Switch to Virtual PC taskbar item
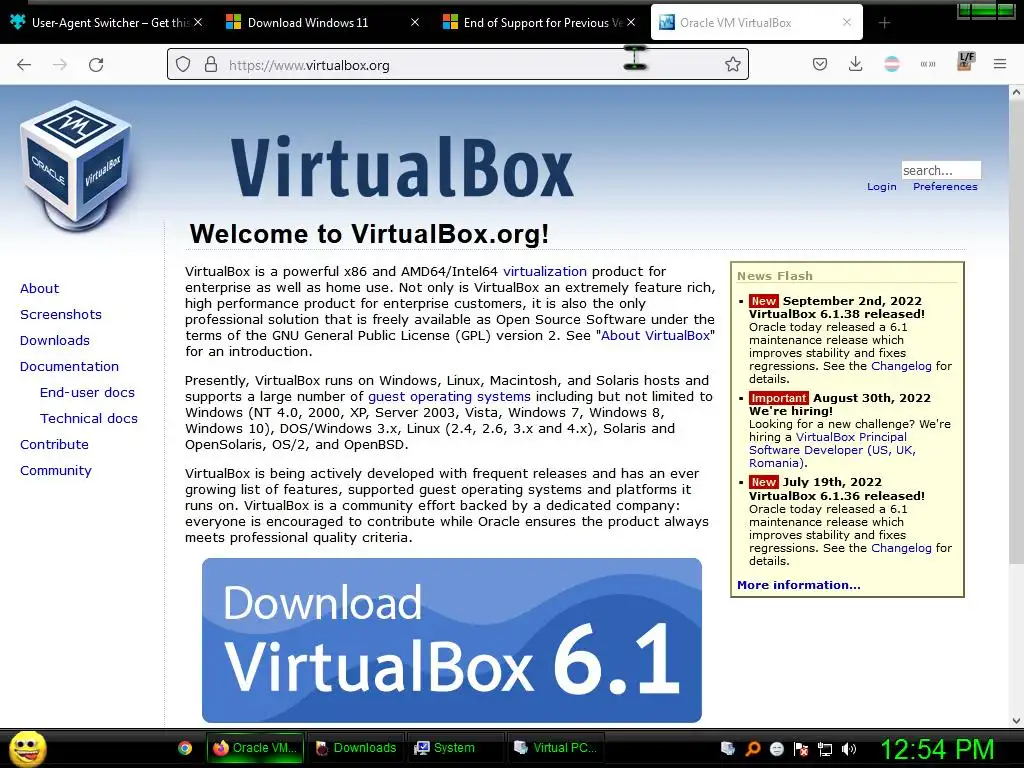The image size is (1024, 768). pyautogui.click(x=556, y=748)
